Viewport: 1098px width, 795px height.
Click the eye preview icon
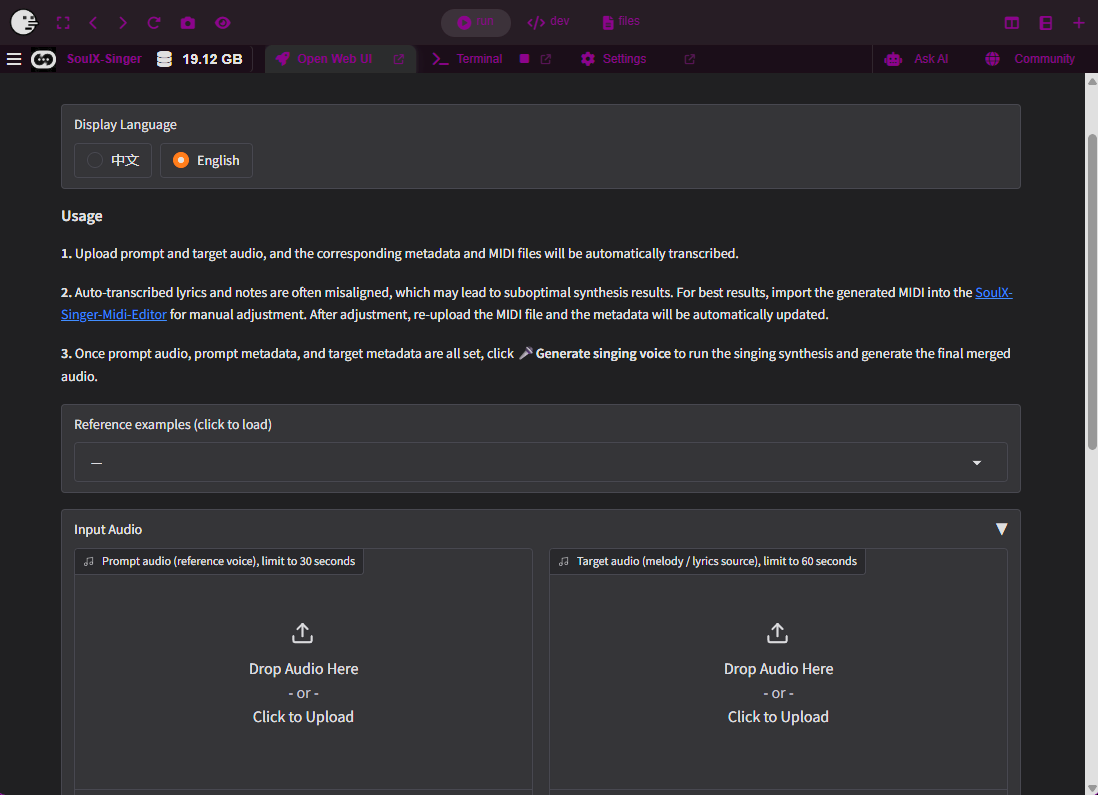(222, 23)
